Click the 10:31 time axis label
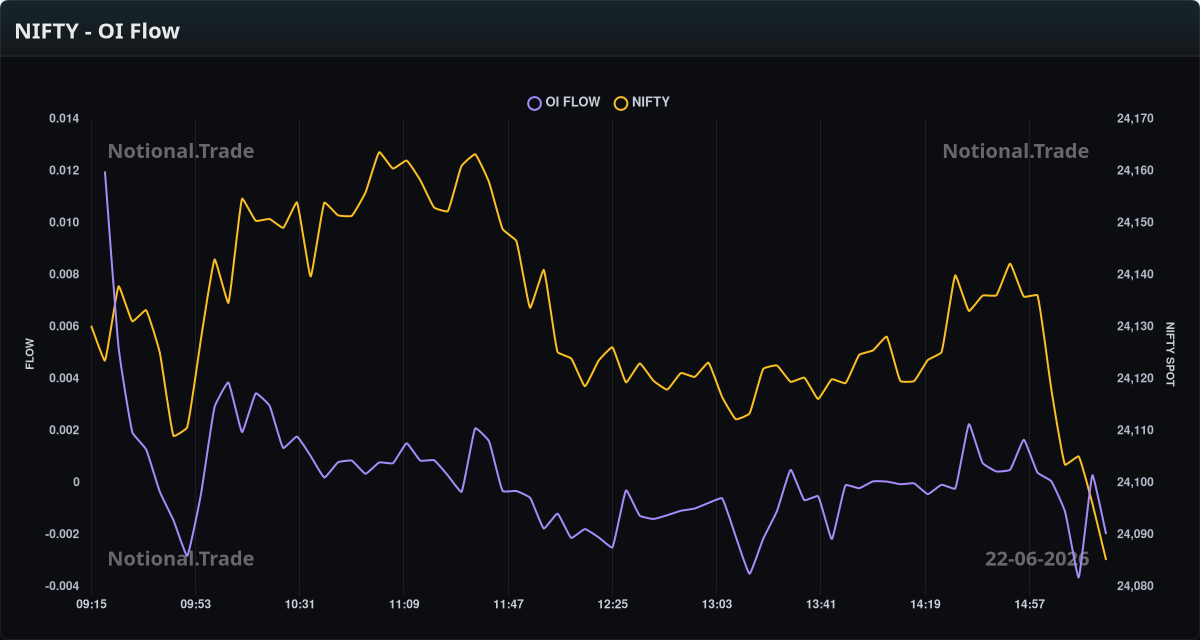Viewport: 1200px width, 640px height. [x=299, y=604]
